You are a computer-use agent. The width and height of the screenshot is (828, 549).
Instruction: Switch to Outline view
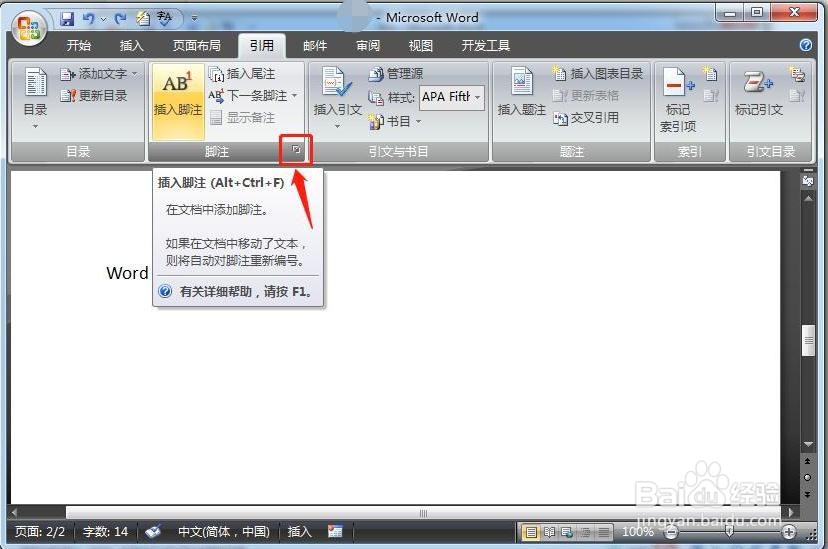pyautogui.click(x=586, y=532)
